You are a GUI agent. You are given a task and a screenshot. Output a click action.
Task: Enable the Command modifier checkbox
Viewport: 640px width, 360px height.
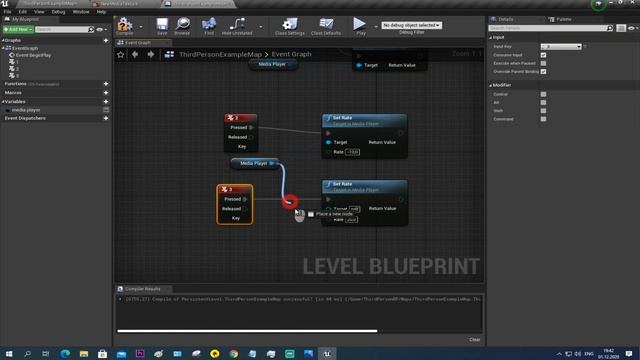(x=543, y=119)
